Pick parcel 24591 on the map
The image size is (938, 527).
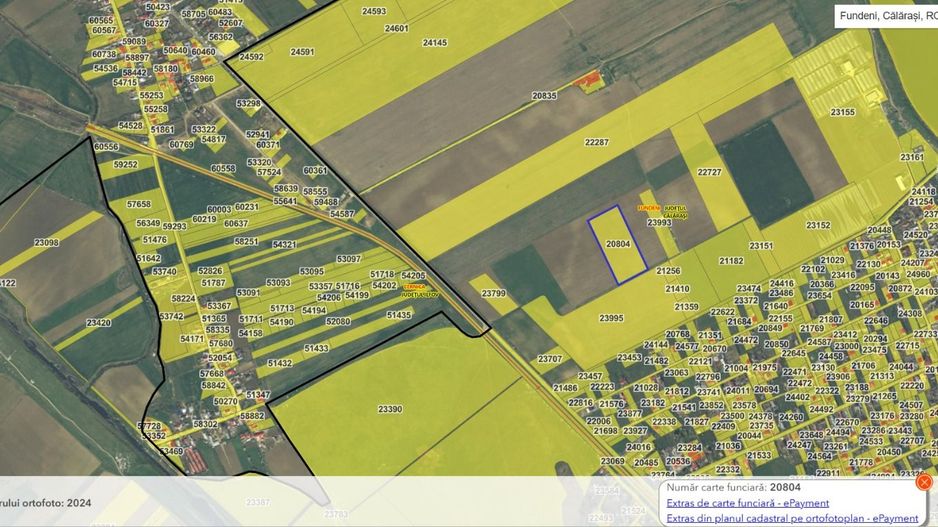(x=302, y=52)
